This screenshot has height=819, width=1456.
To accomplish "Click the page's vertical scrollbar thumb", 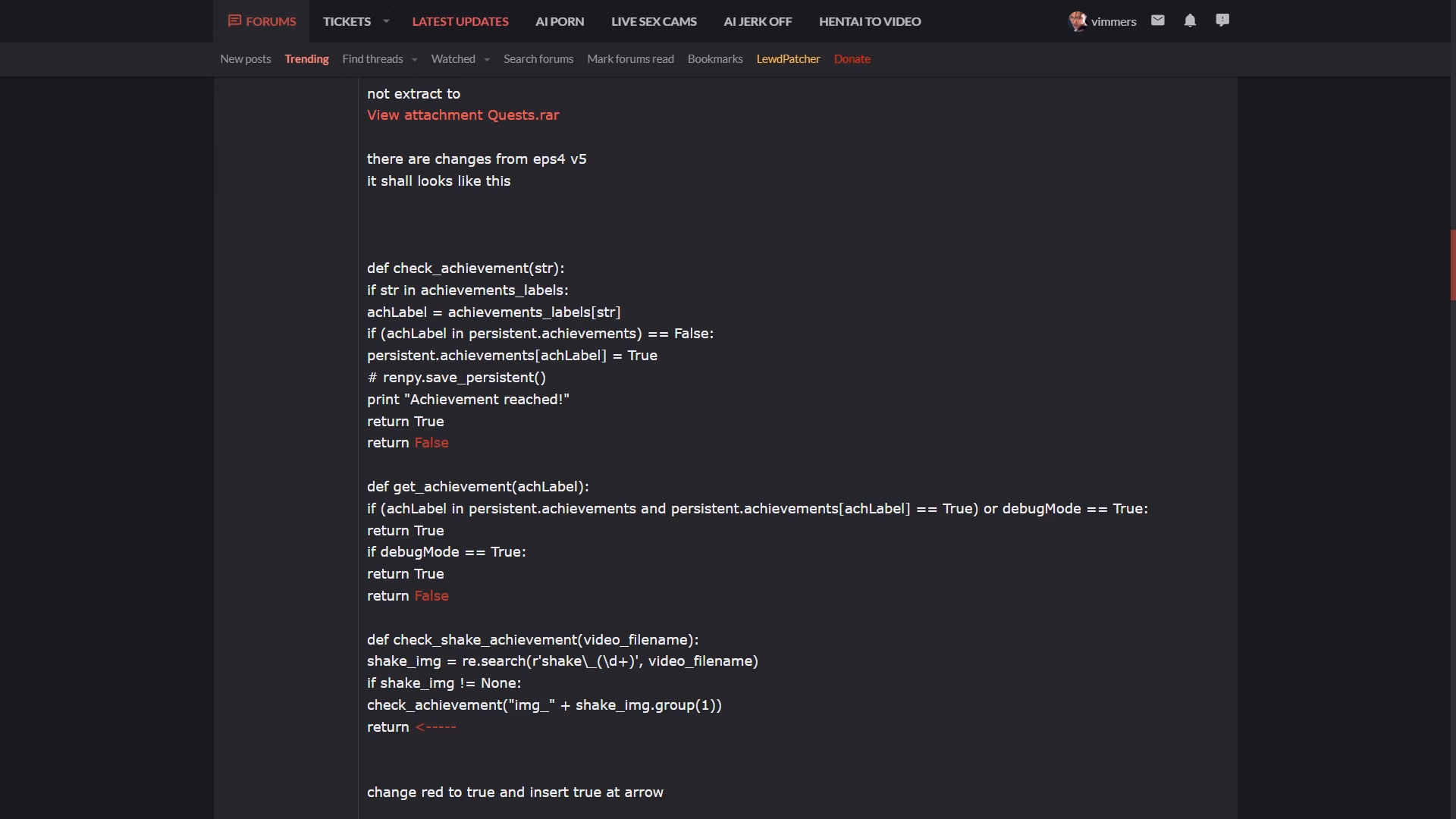I will pyautogui.click(x=1452, y=265).
